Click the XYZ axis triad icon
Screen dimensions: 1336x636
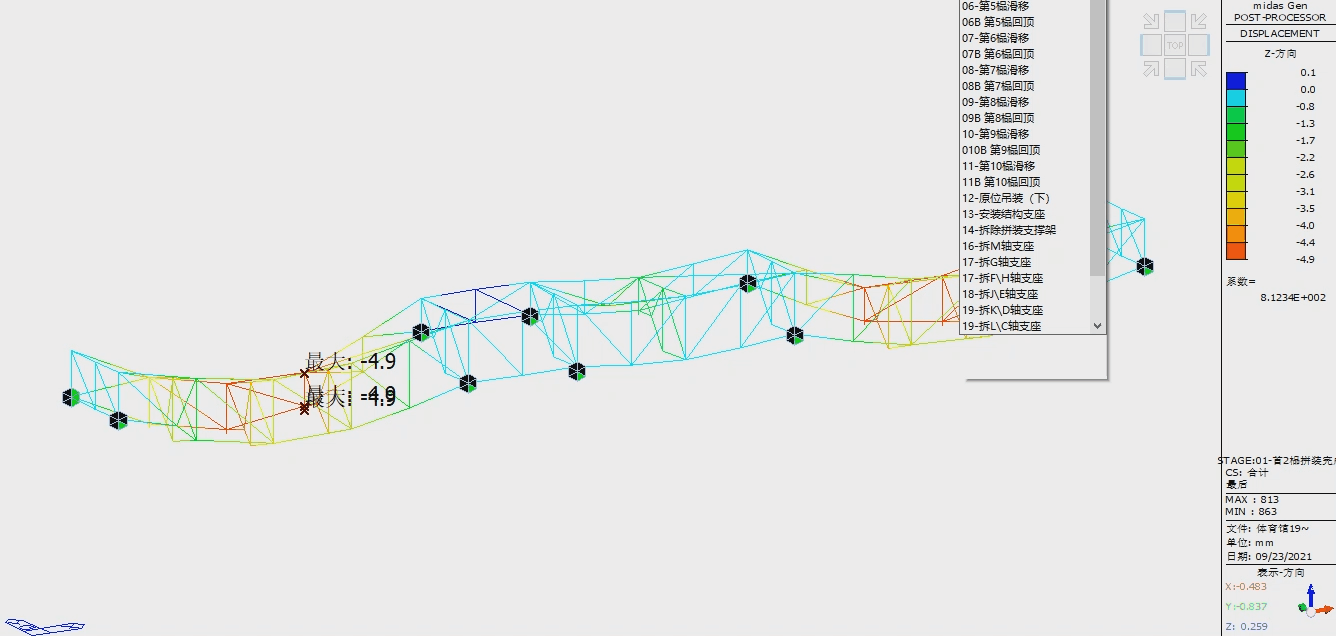(1310, 599)
